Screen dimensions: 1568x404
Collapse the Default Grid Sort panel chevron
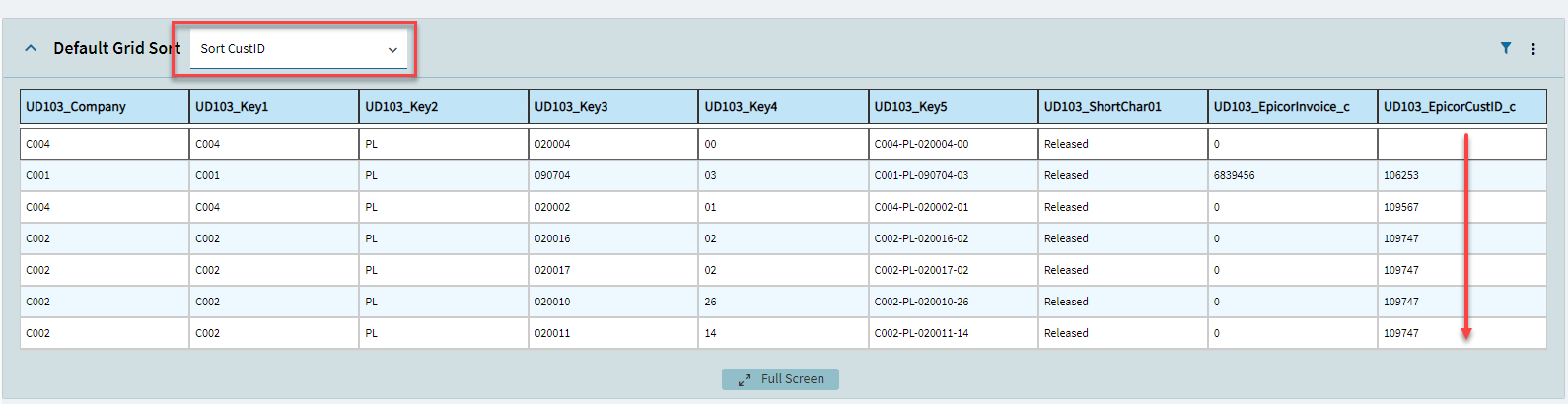point(31,48)
